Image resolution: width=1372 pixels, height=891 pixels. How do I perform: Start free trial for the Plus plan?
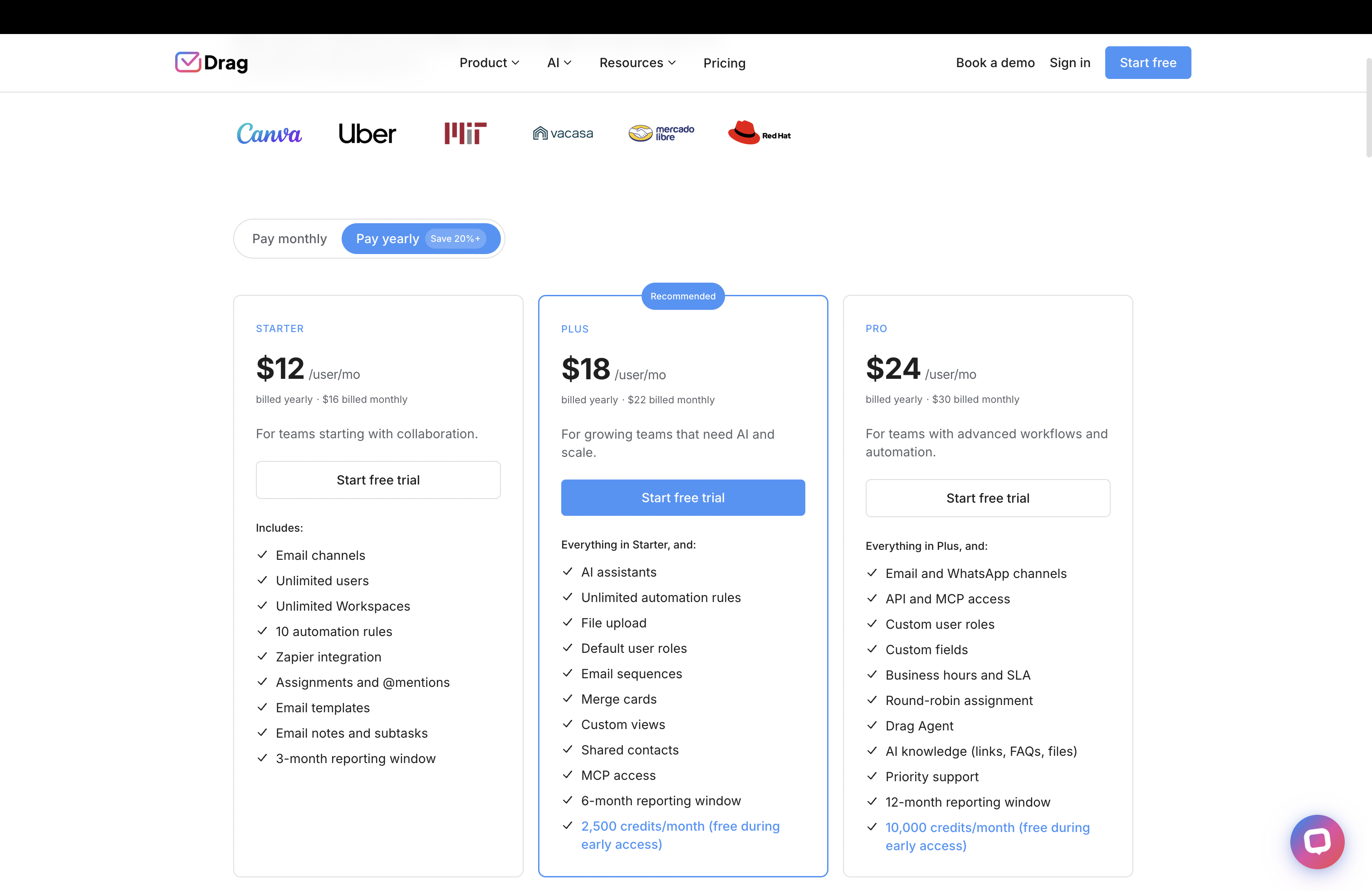pyautogui.click(x=683, y=498)
